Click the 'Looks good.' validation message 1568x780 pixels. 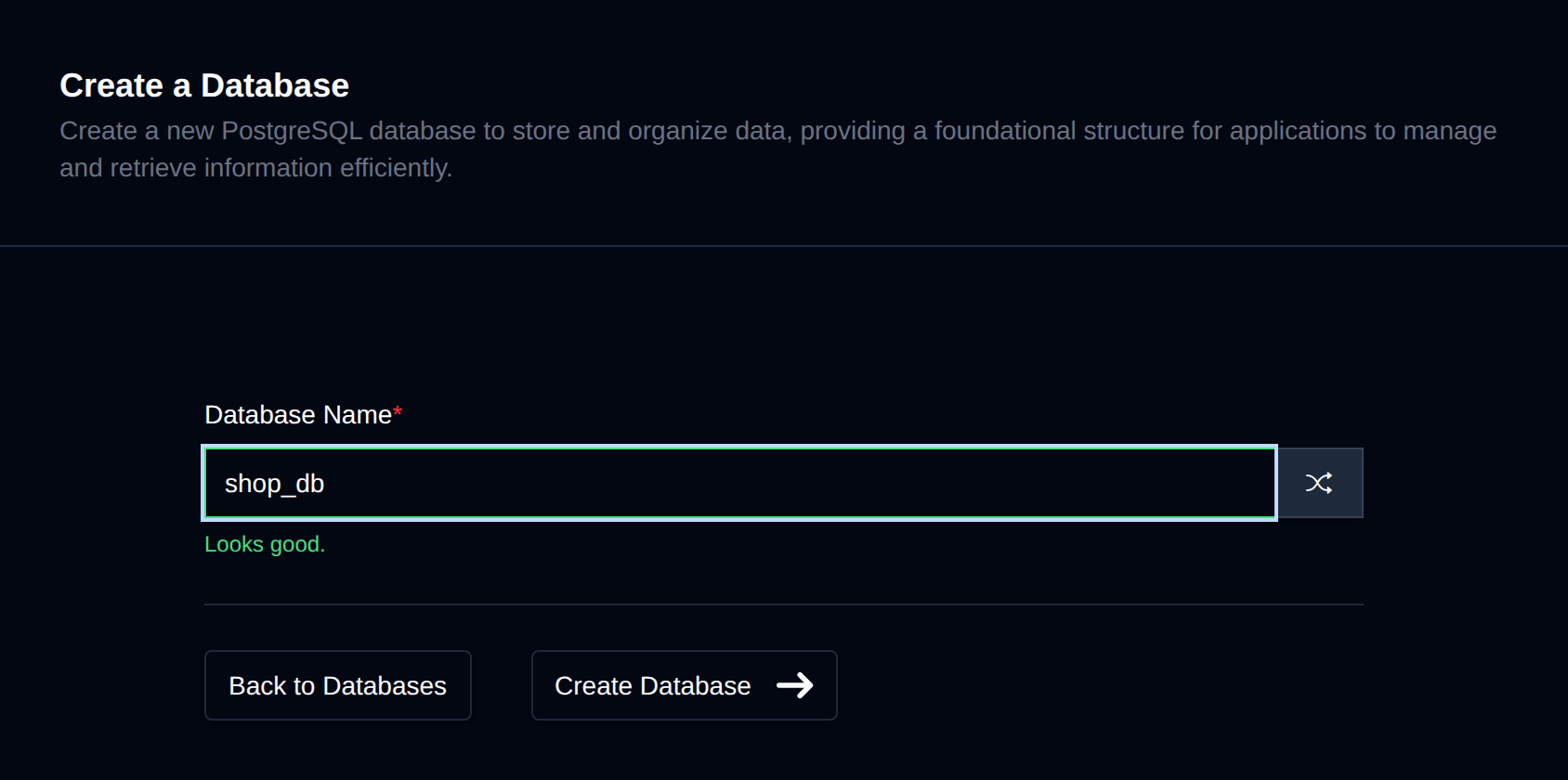[265, 544]
